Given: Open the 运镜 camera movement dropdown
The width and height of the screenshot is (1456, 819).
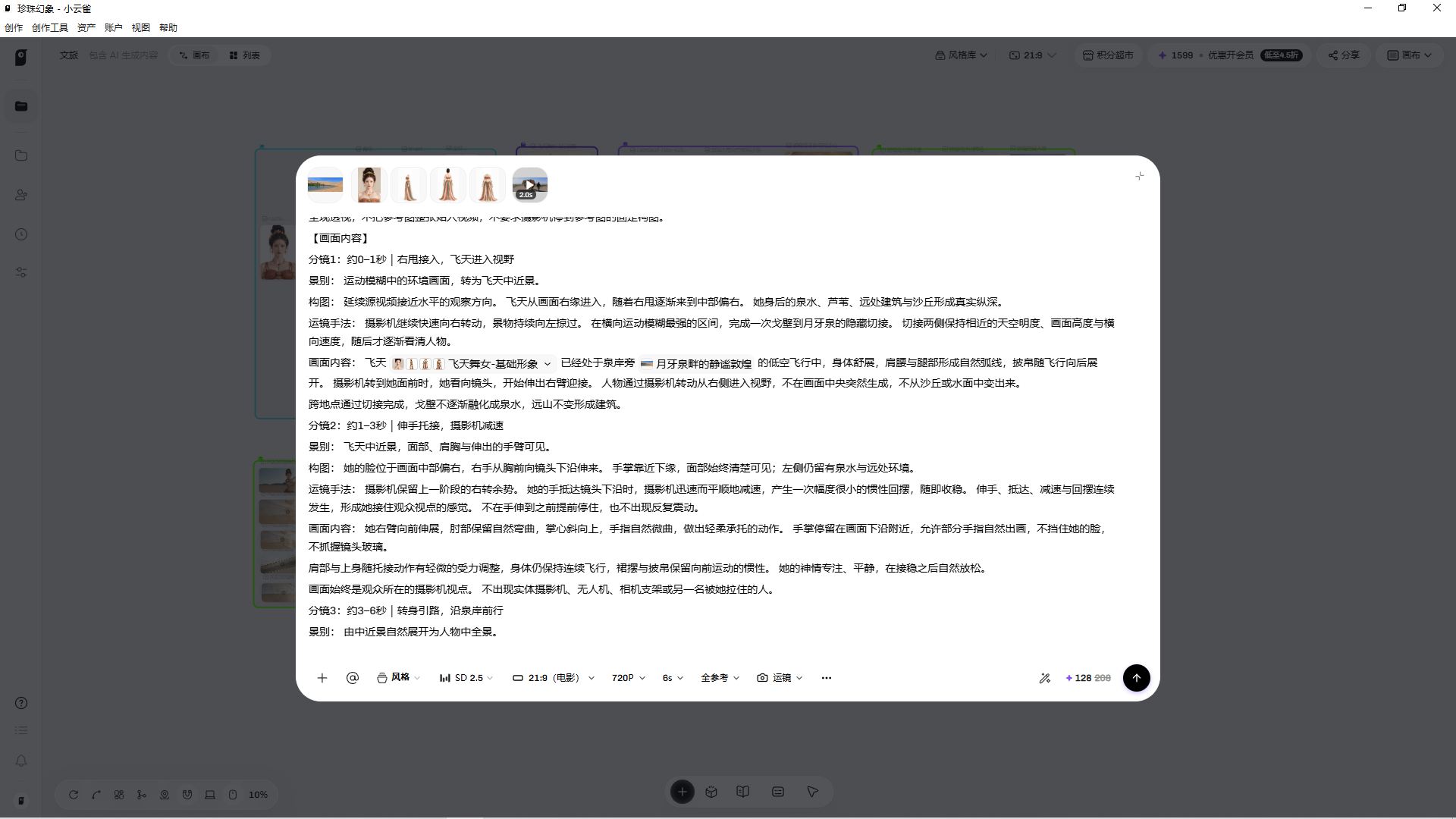Looking at the screenshot, I should 780,678.
